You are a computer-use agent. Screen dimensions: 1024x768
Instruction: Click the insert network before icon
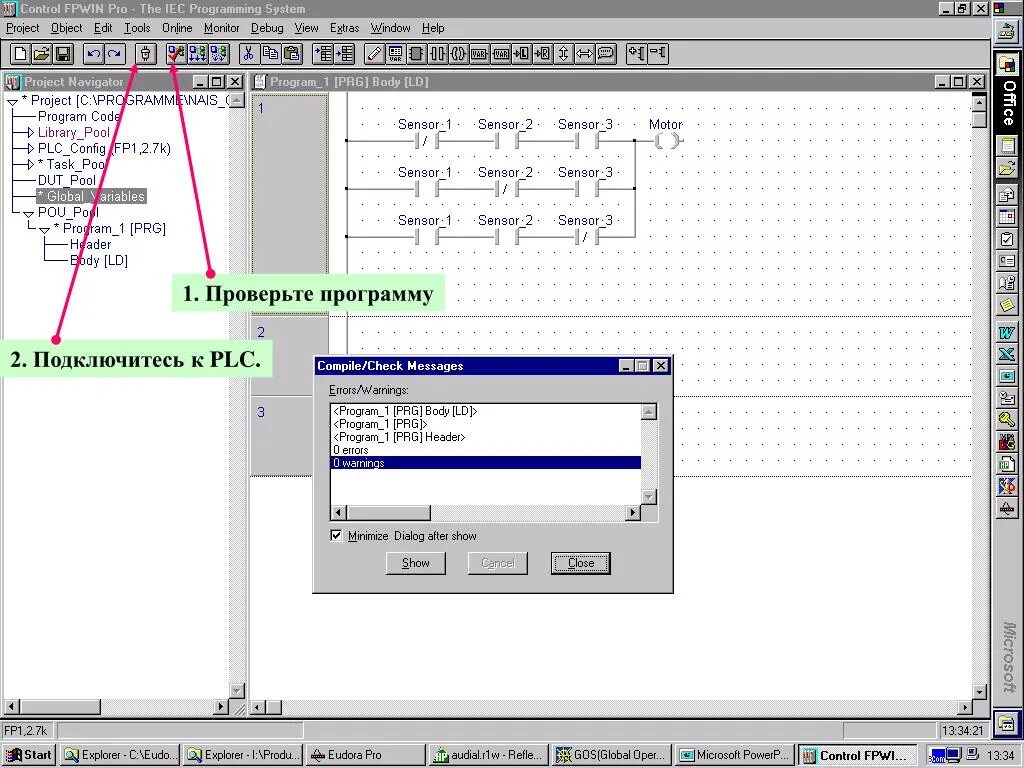(x=323, y=54)
